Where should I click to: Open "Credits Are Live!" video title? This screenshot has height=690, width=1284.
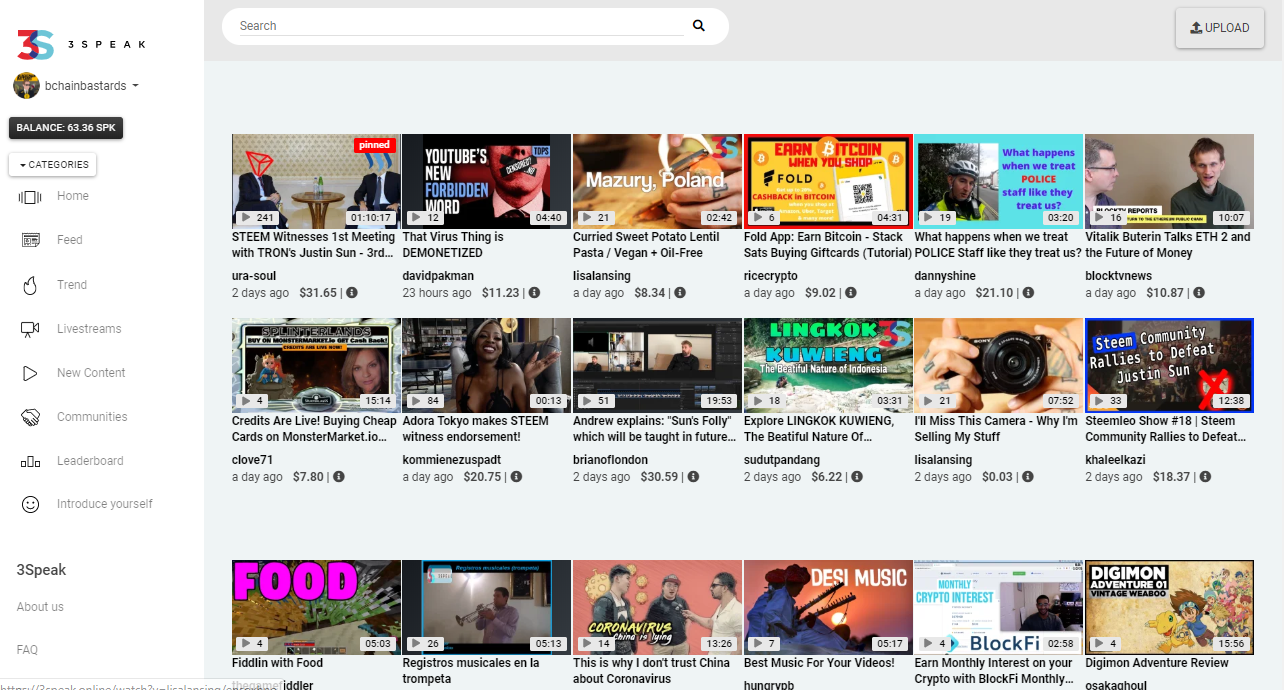(x=314, y=429)
